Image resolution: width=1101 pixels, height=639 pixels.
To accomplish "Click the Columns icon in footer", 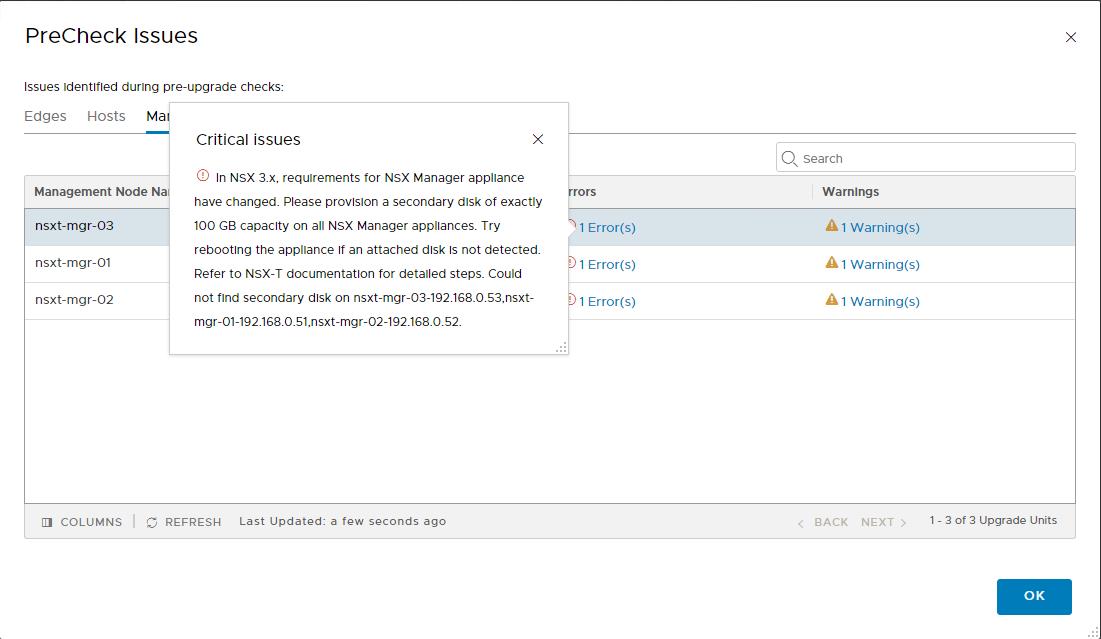I will pyautogui.click(x=47, y=522).
